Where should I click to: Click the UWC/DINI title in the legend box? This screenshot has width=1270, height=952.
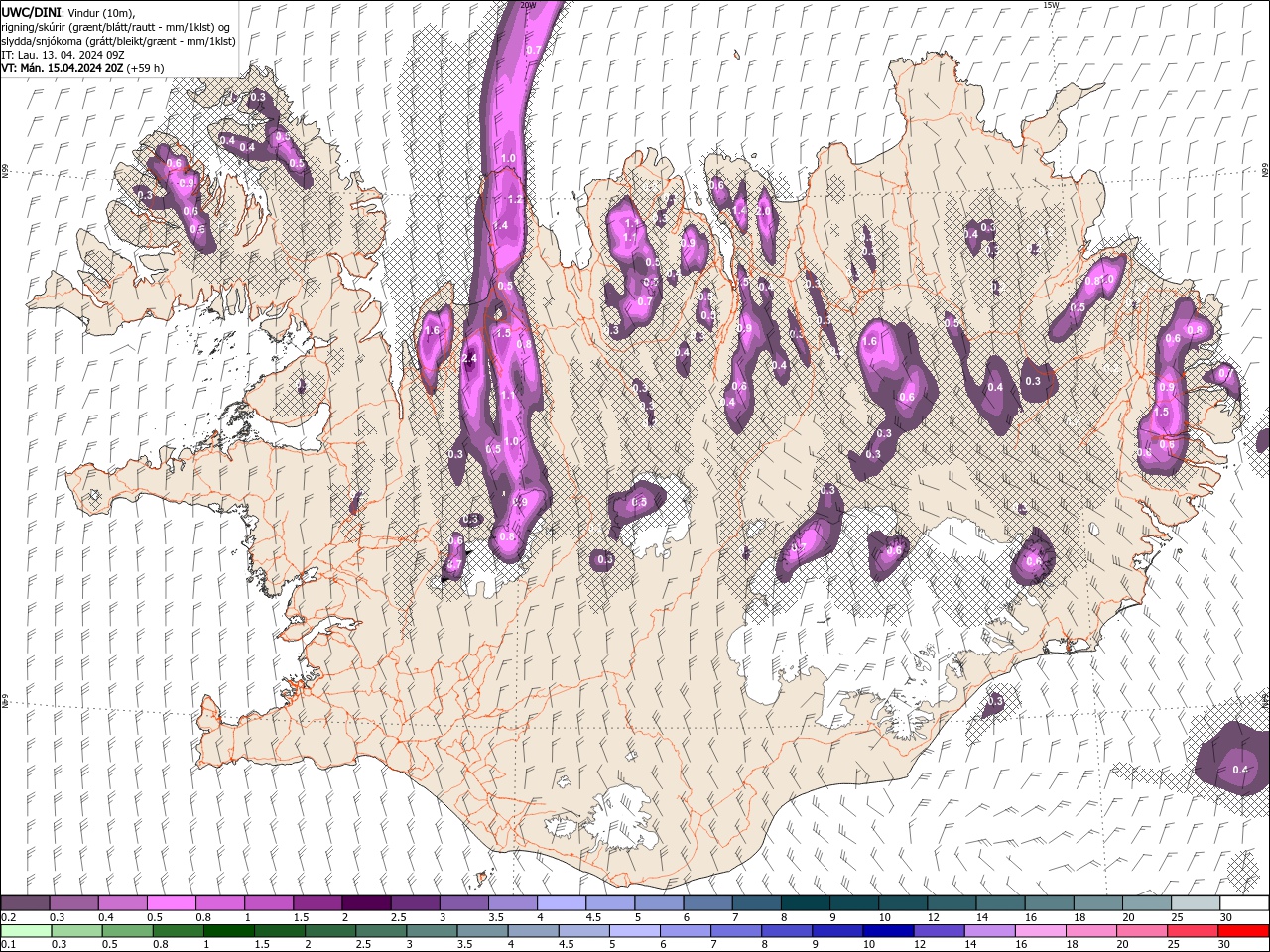32,11
